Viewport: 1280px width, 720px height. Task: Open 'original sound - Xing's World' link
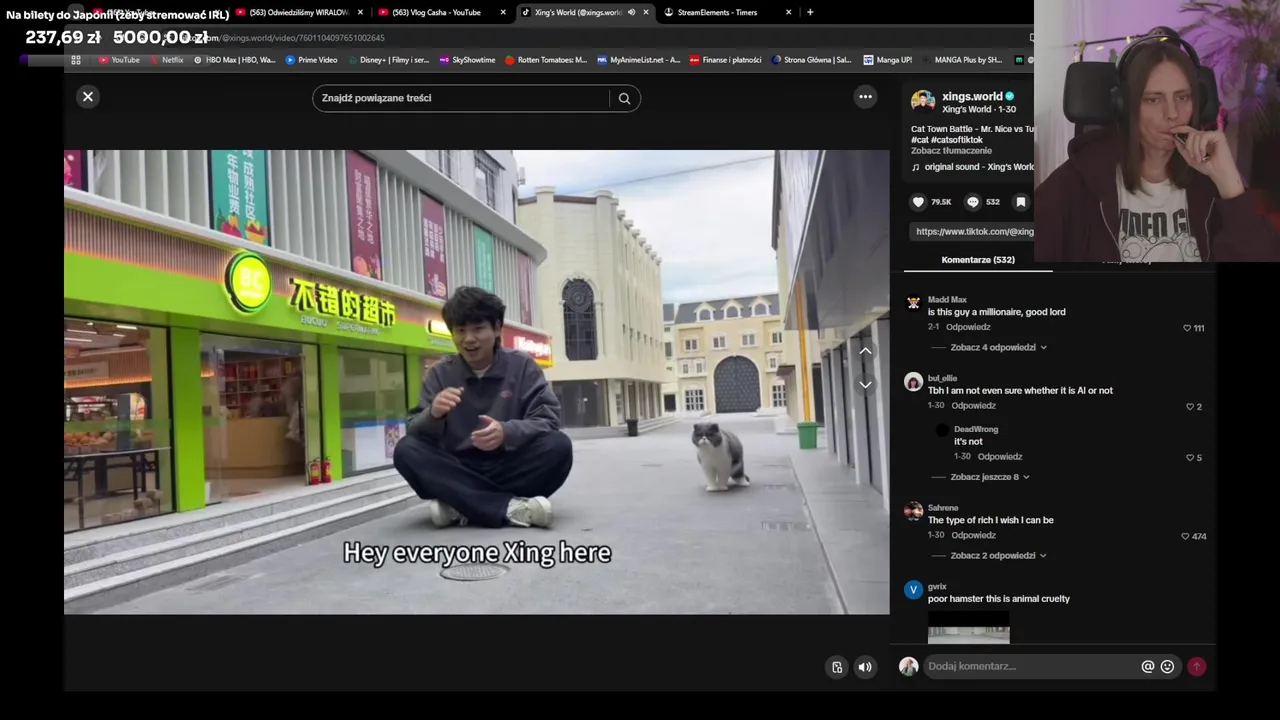(979, 167)
